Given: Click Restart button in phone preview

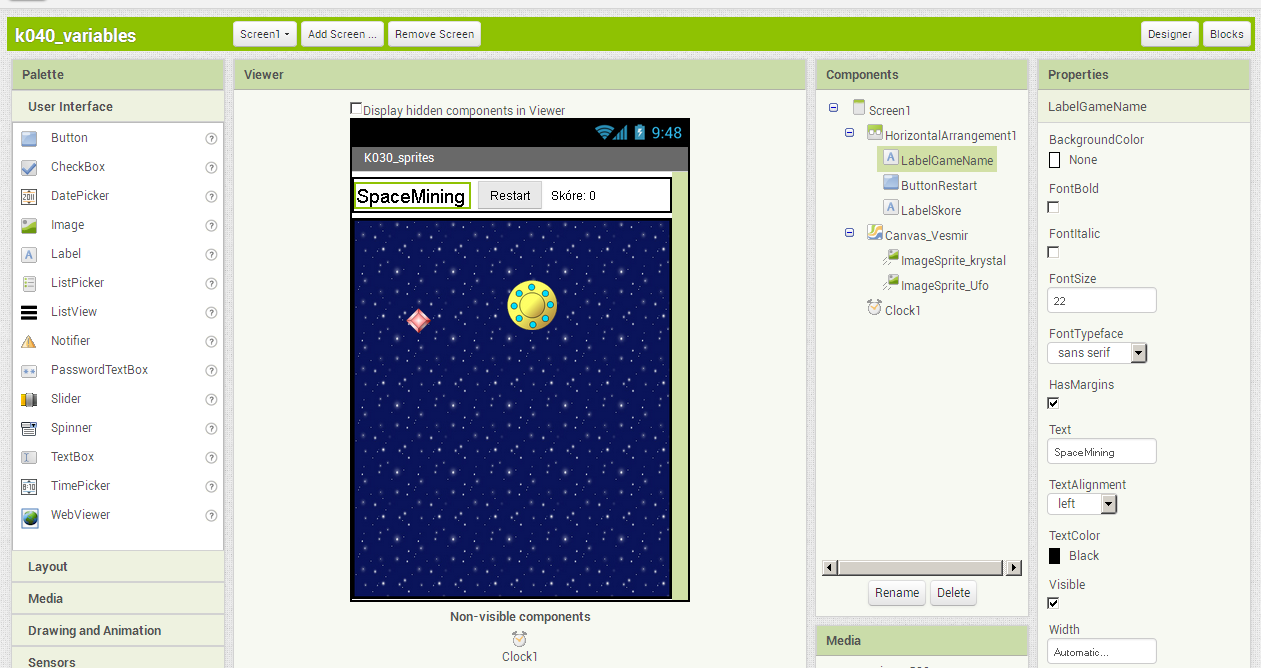Looking at the screenshot, I should [510, 195].
